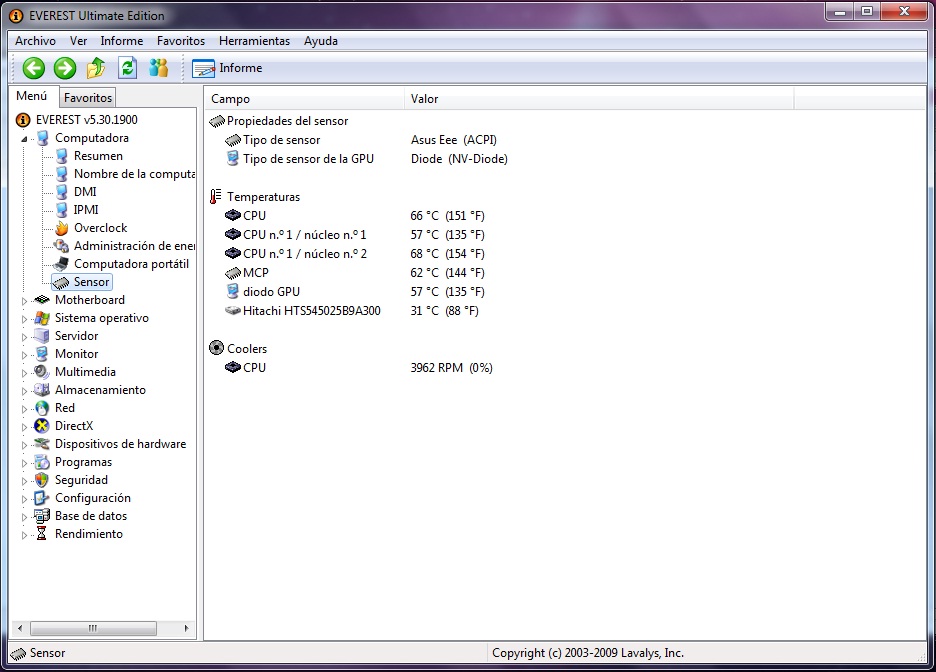The image size is (936, 672).
Task: Expand the Motherboard tree node
Action: [25, 300]
